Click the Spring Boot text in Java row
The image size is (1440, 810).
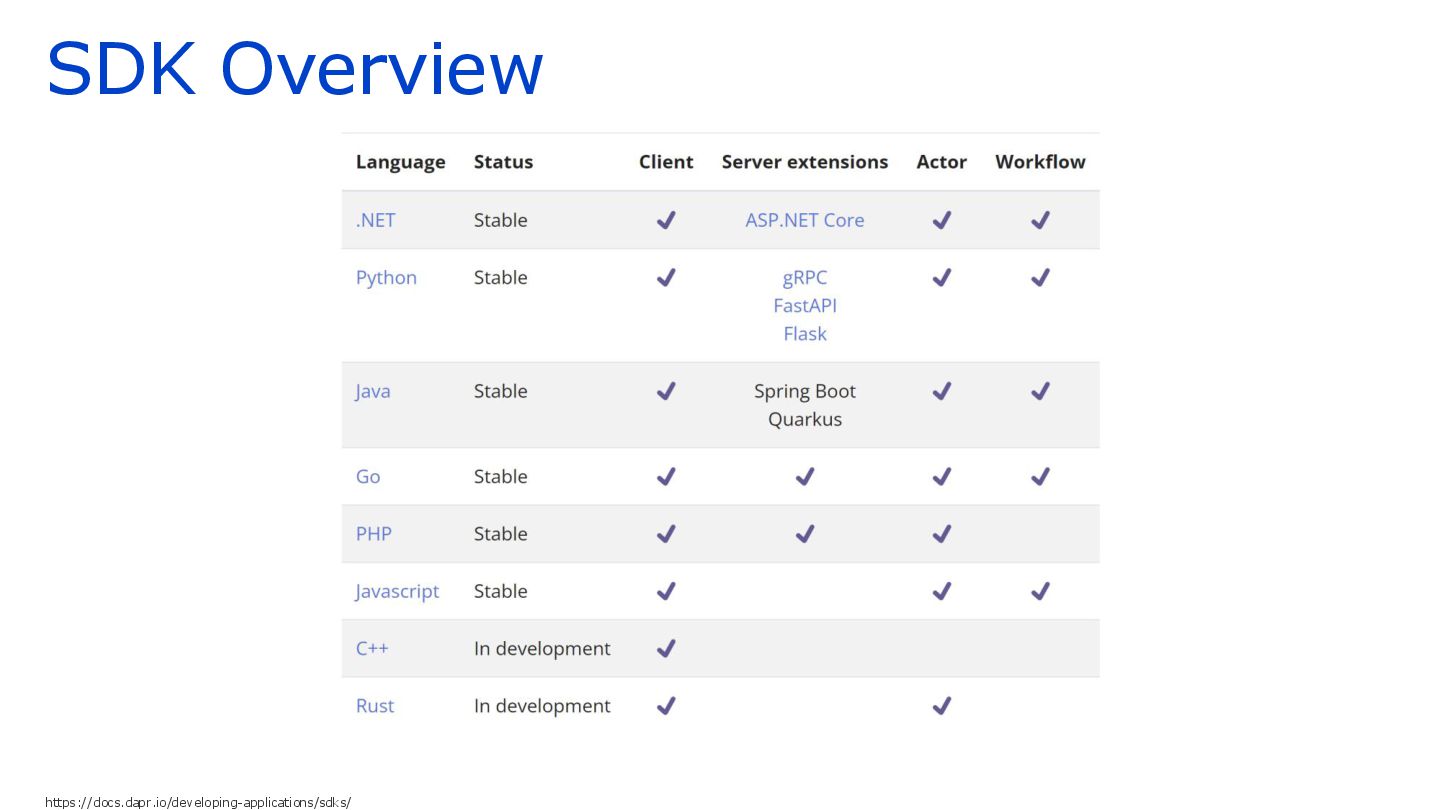(x=805, y=391)
